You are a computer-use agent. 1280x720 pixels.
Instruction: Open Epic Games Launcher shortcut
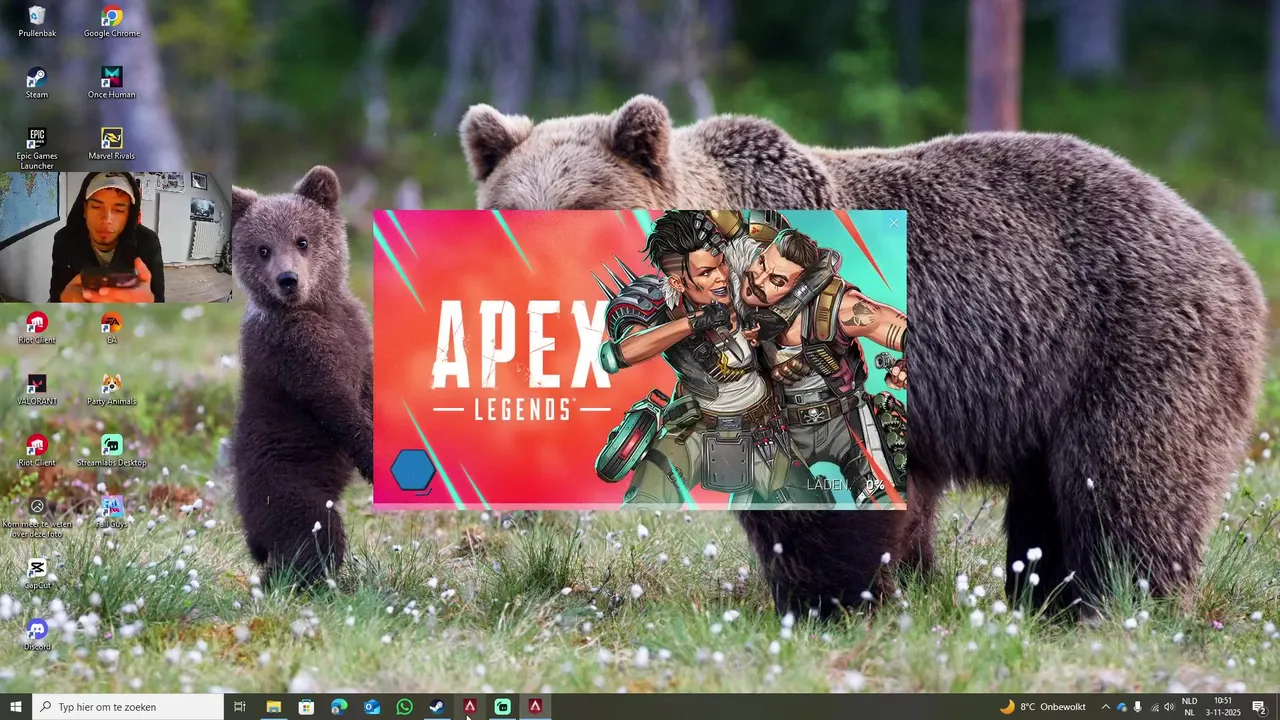(x=37, y=148)
